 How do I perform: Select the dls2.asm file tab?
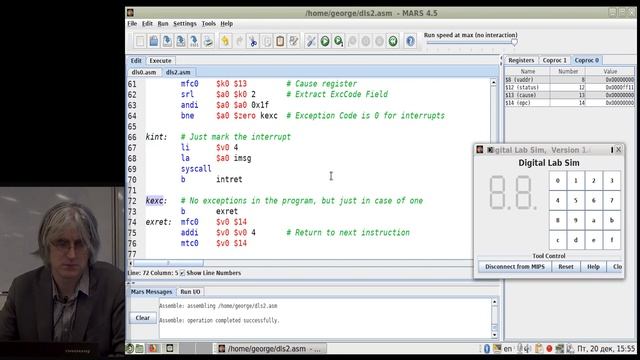pyautogui.click(x=178, y=72)
